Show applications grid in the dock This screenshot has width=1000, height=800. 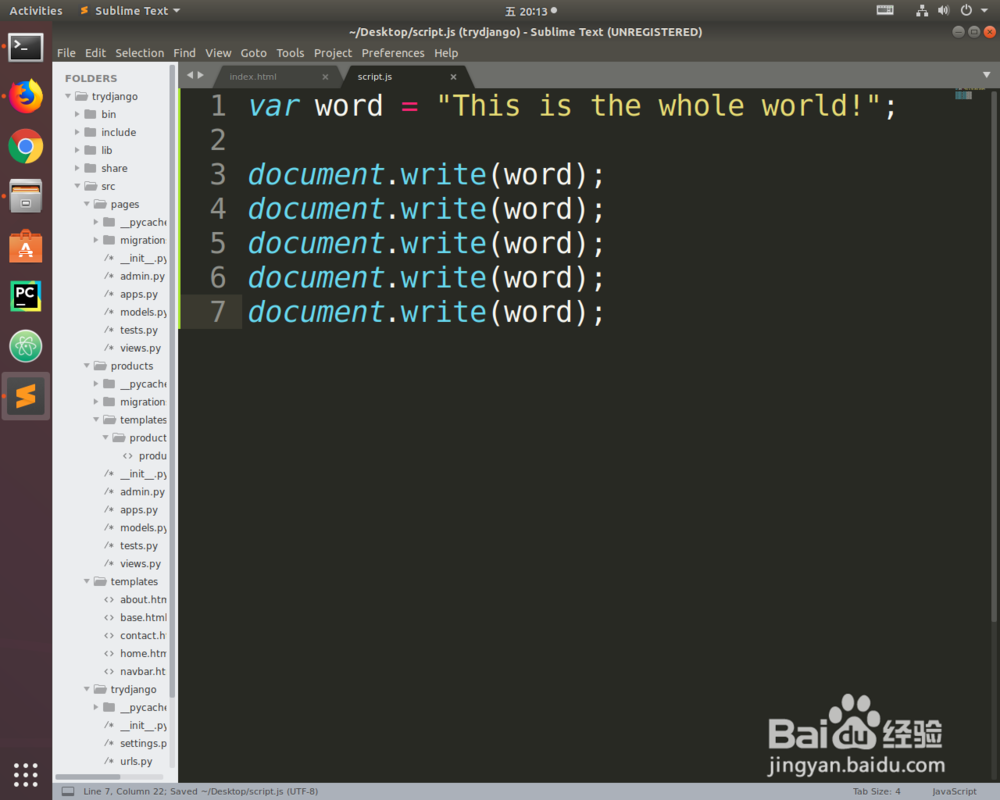26,774
